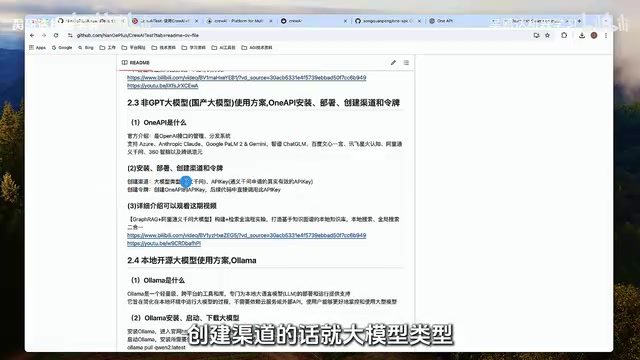Screen dimensions: 640x360
Task: Click the install/cast icon in the address bar
Action: (536, 36)
